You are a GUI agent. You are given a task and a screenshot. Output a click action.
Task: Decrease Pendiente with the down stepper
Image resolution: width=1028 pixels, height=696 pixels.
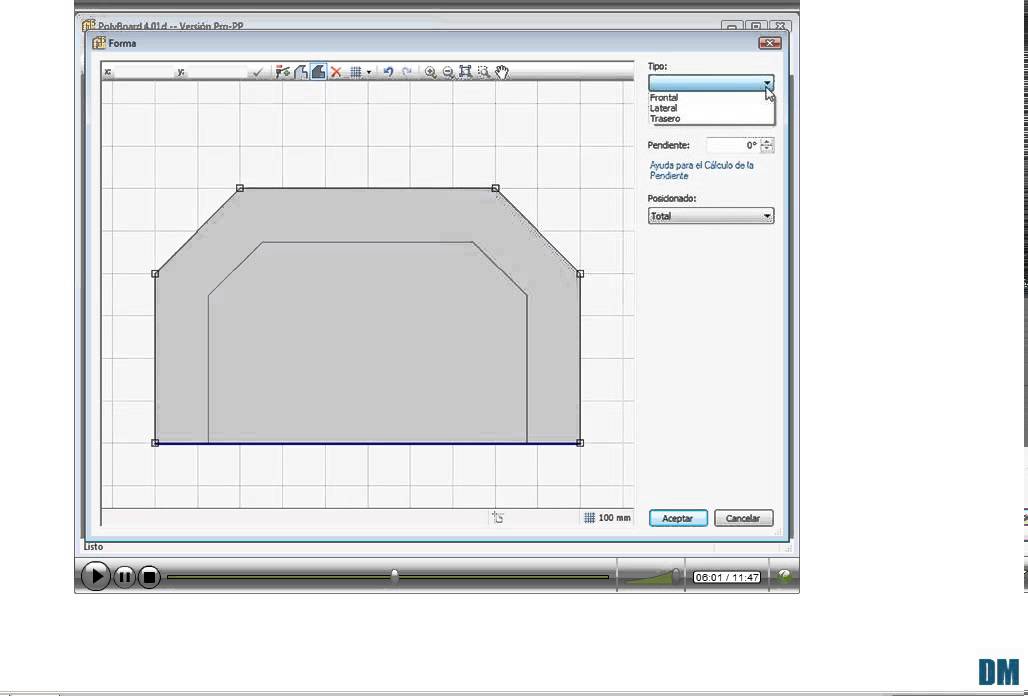click(x=767, y=149)
